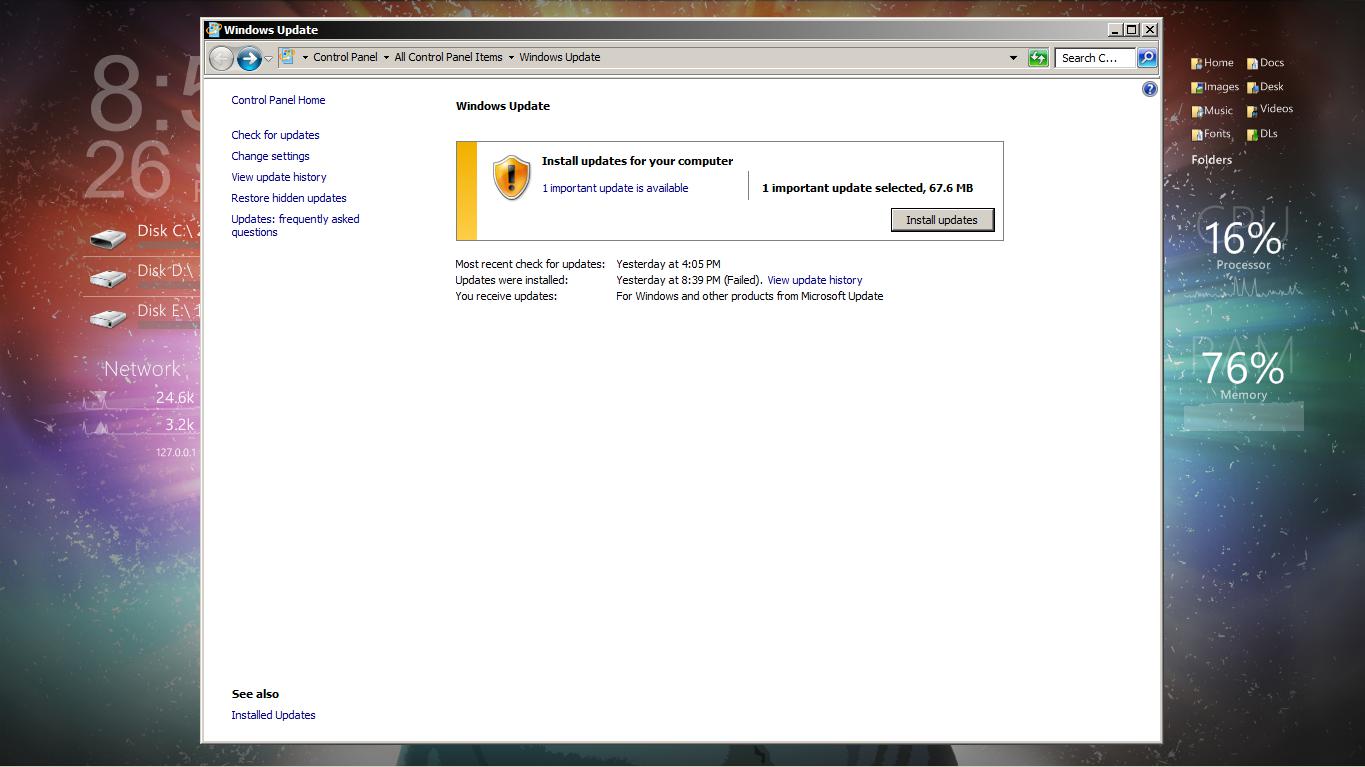The width and height of the screenshot is (1365, 767).
Task: Select All Control Panel Items breadcrumb
Action: (448, 57)
